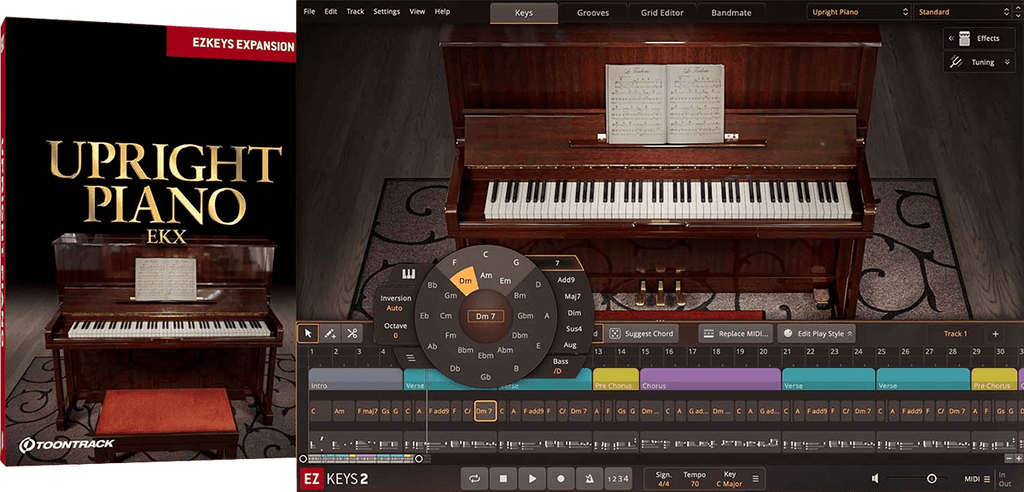Click the Effects panel icon
This screenshot has height=492, width=1024.
click(x=965, y=39)
